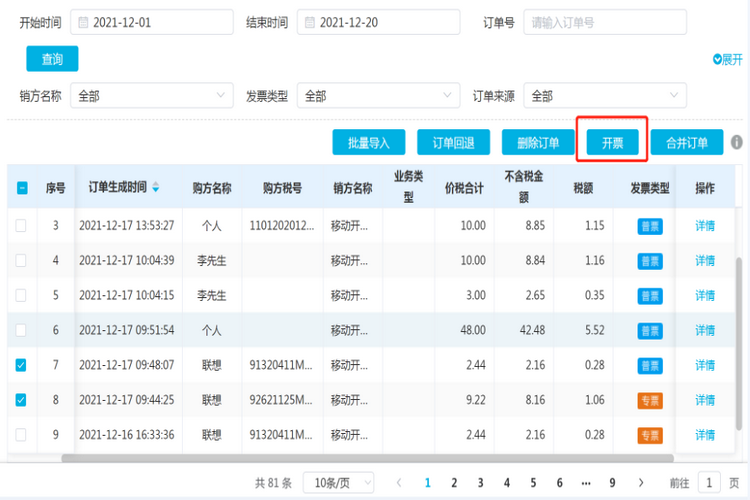The image size is (750, 500).
Task: Go to previous page arrow
Action: (399, 482)
